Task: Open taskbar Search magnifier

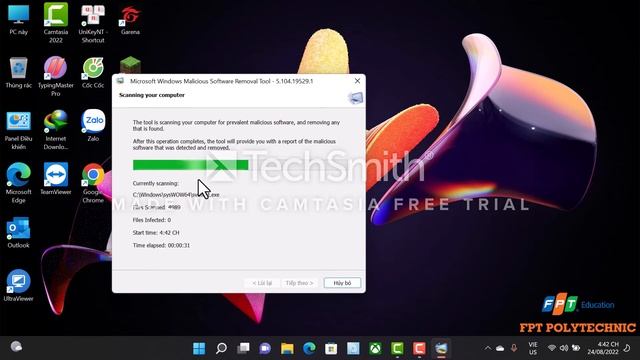Action: click(221, 348)
